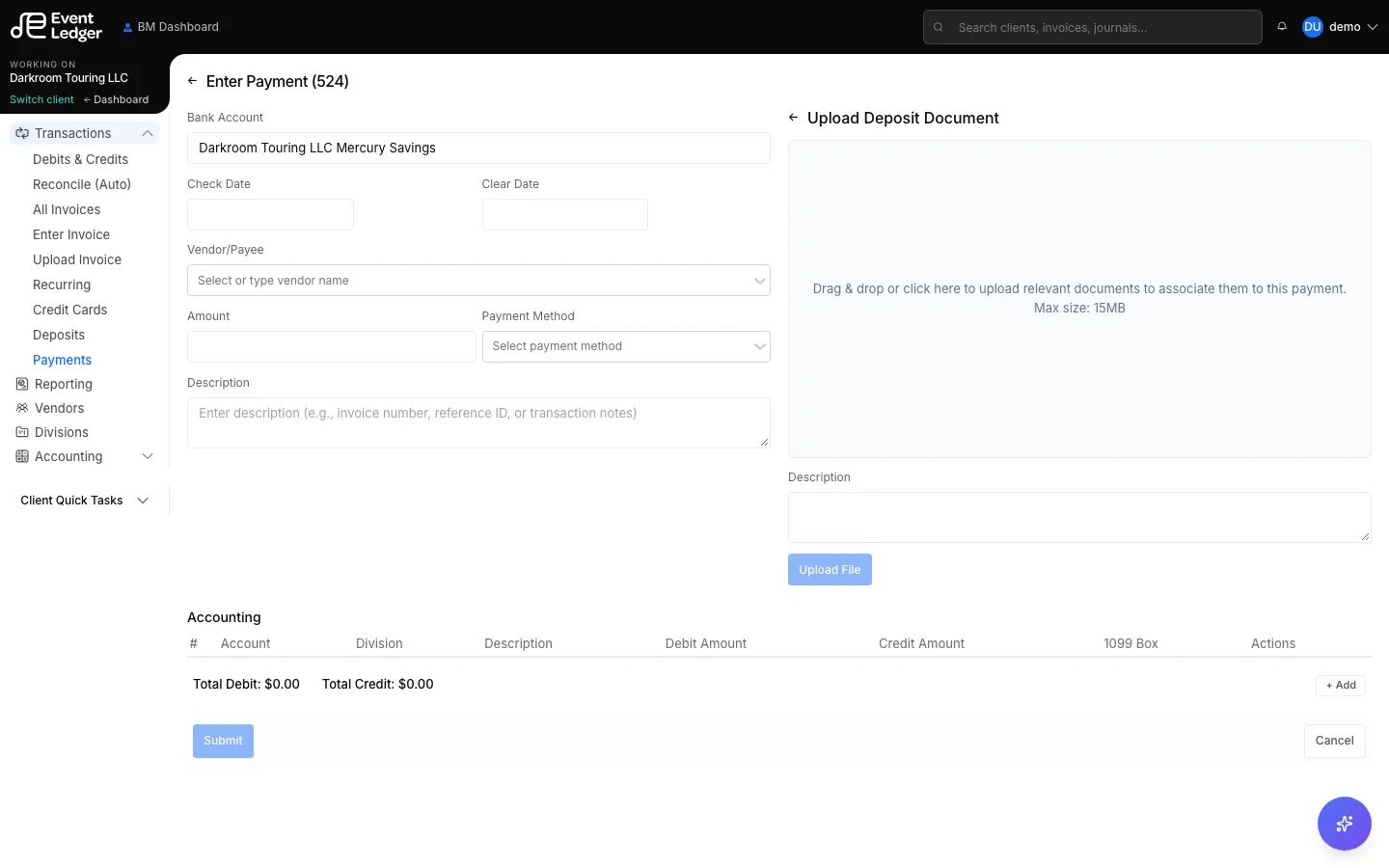
Task: Open Deposits page
Action: click(59, 335)
